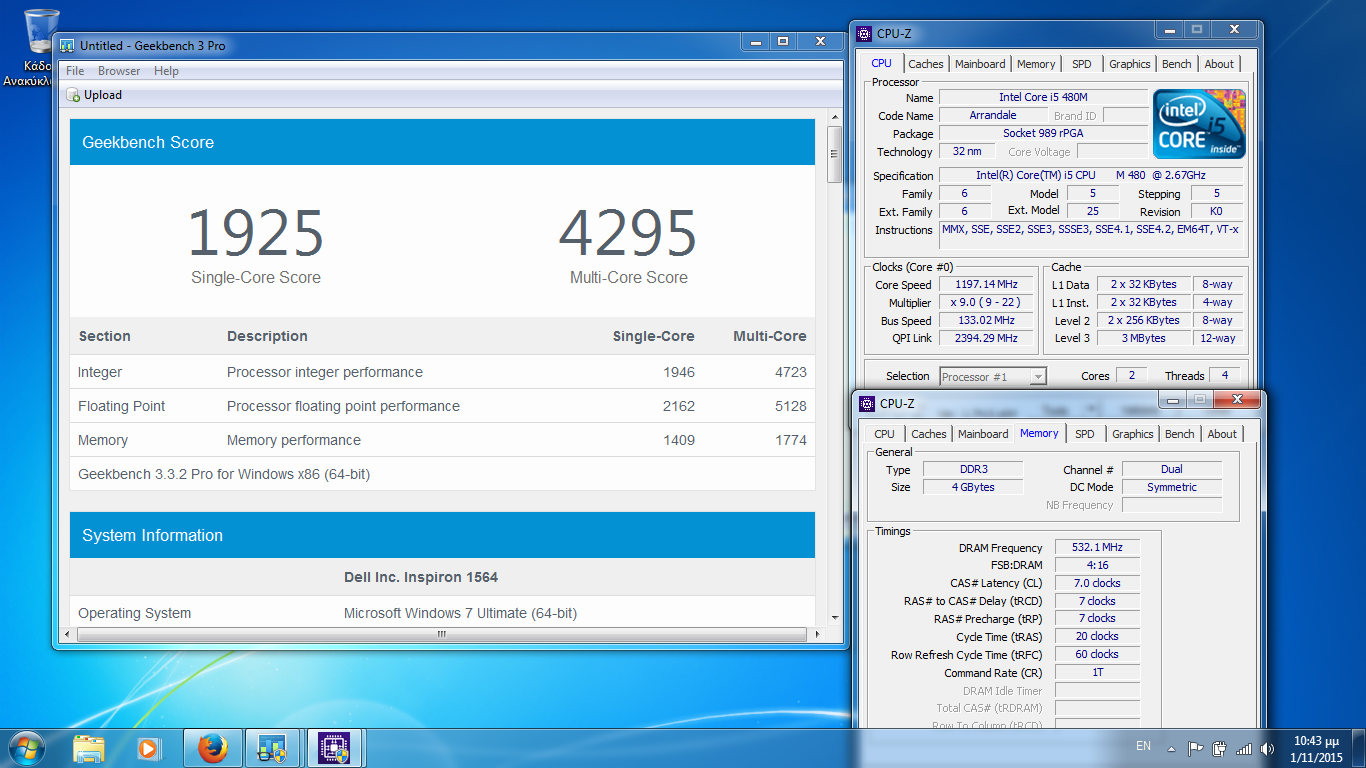Select the Floating Point row
1366x768 pixels.
point(442,406)
